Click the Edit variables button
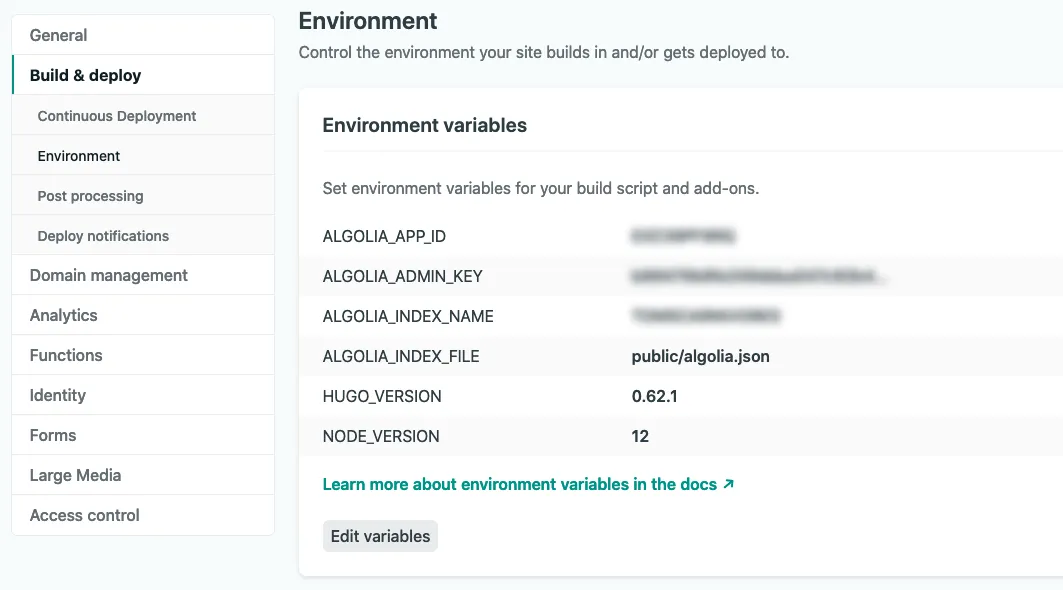The image size is (1063, 590). pos(380,536)
